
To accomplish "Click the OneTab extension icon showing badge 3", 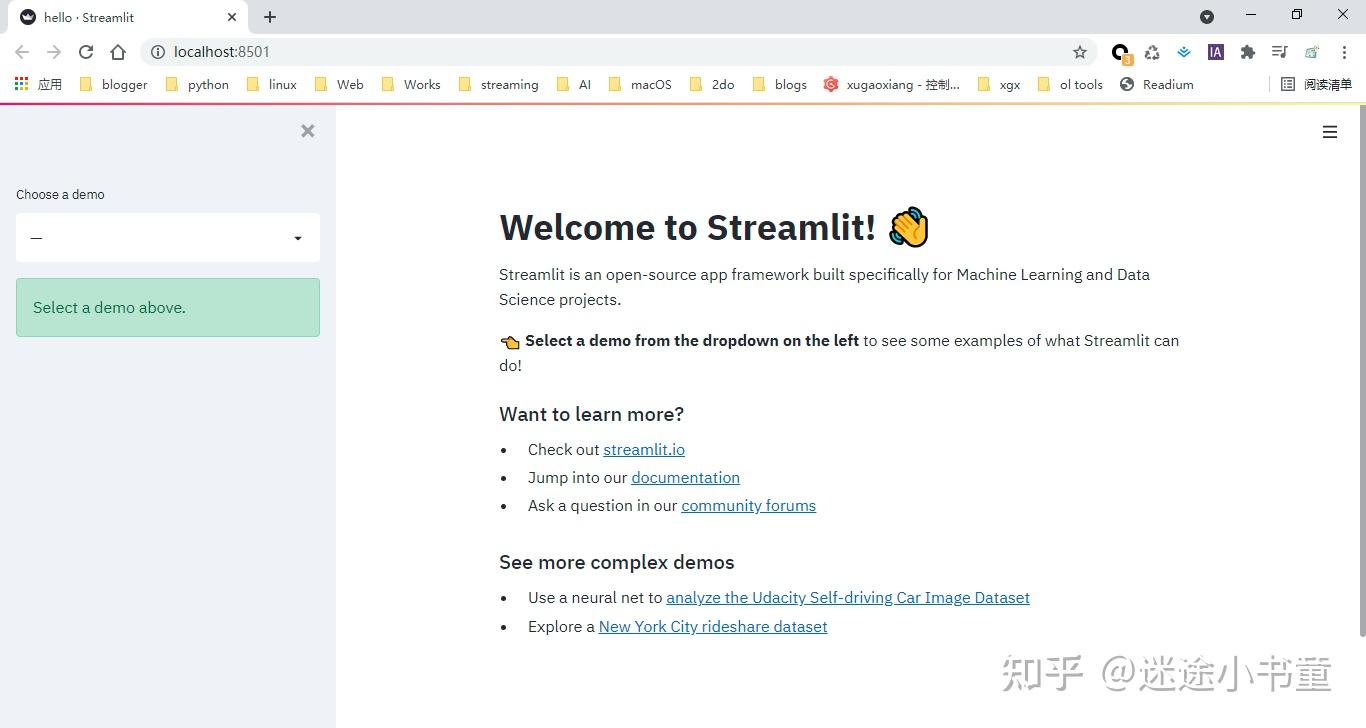I will (x=1119, y=52).
